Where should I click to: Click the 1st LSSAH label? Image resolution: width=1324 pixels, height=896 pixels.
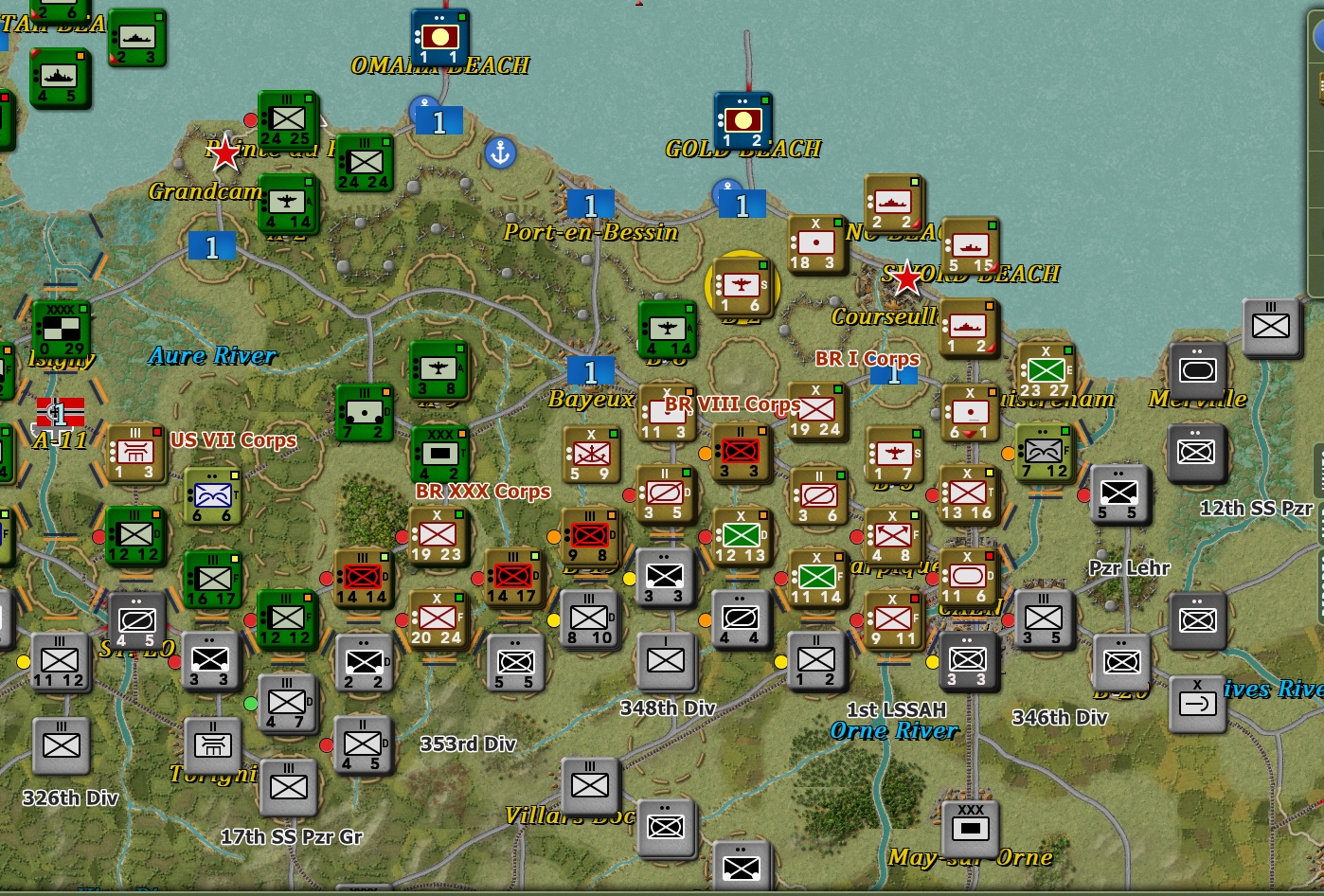click(896, 709)
